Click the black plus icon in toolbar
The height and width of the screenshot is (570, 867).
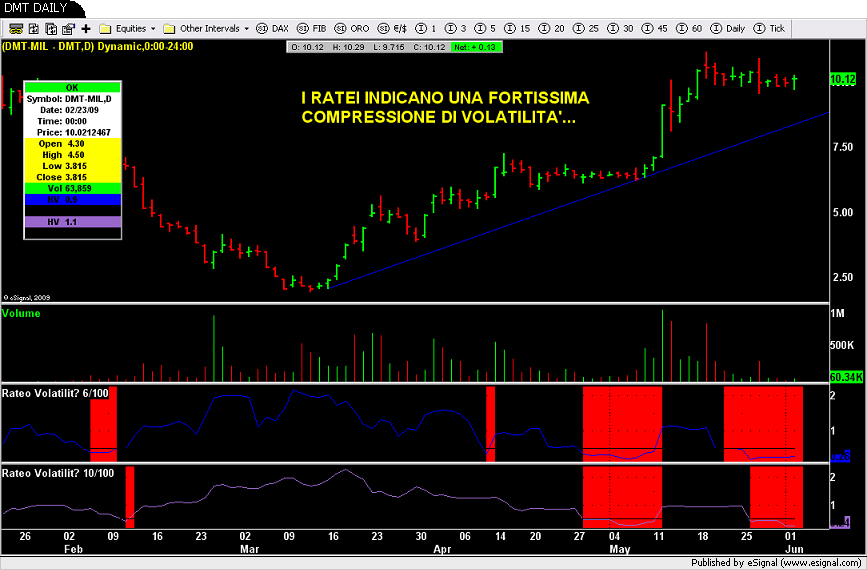pyautogui.click(x=86, y=28)
